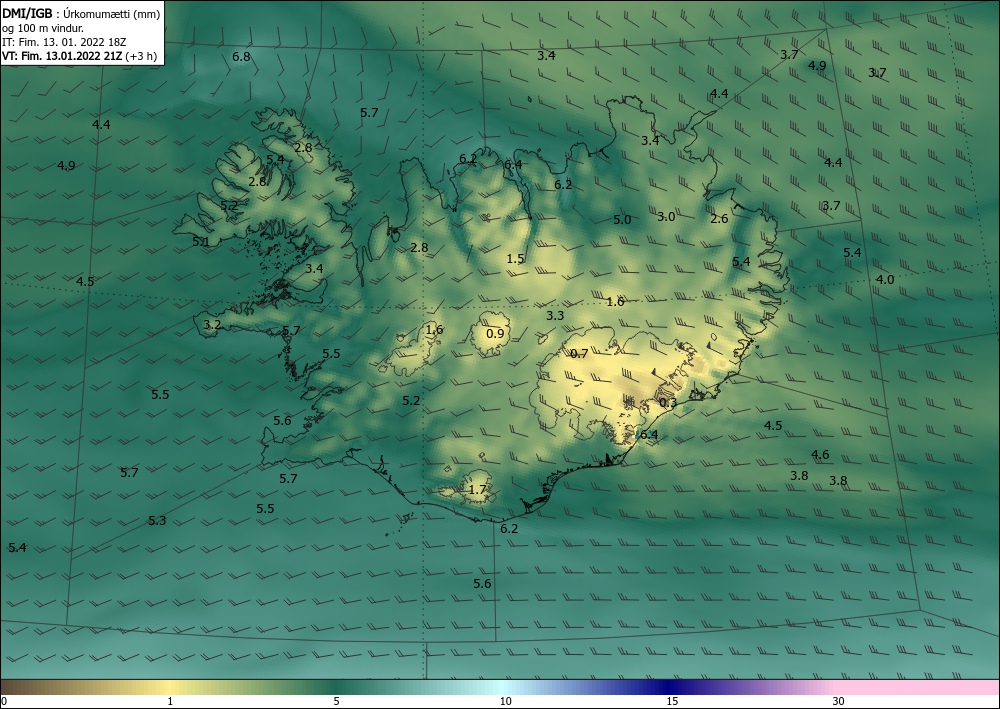
Task: Click the 1 tick on the color scale
Action: point(170,702)
